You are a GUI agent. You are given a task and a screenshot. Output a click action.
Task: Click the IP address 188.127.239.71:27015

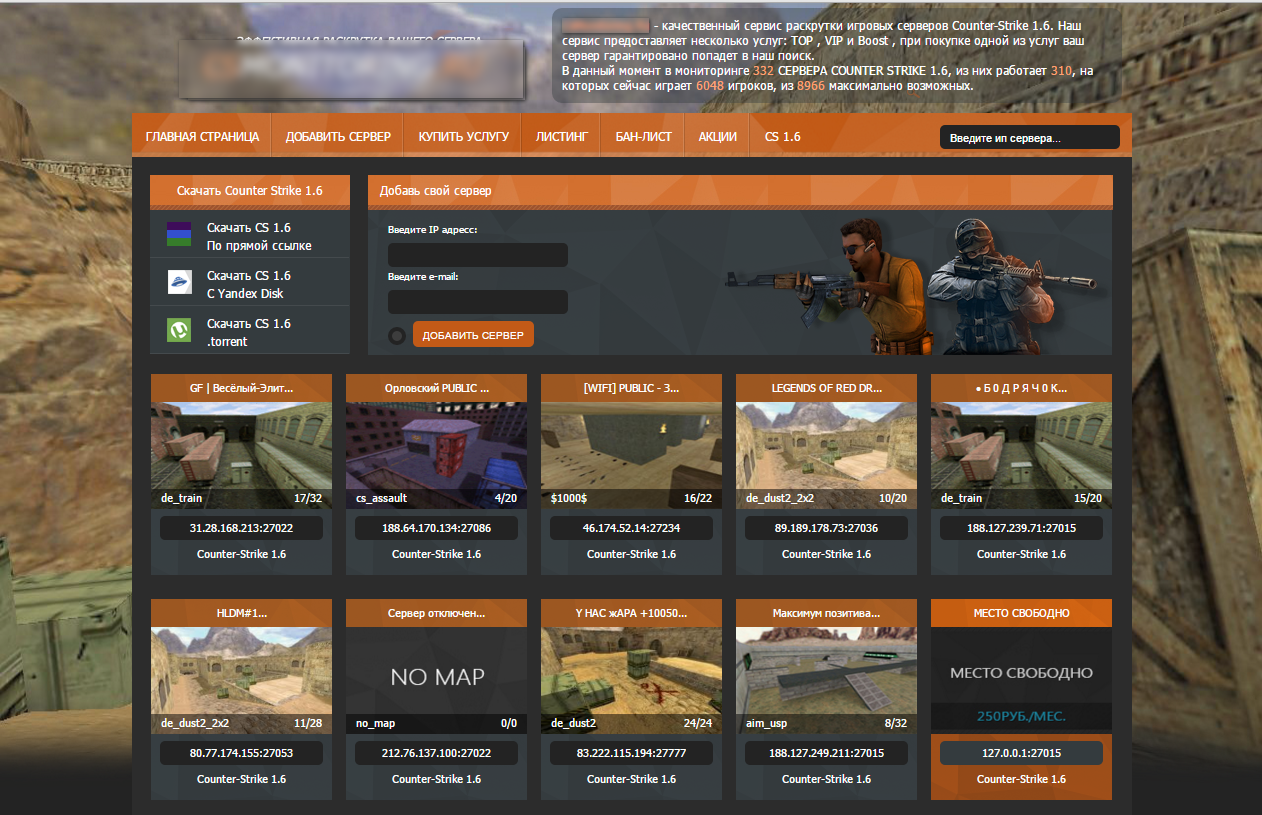coord(1021,528)
